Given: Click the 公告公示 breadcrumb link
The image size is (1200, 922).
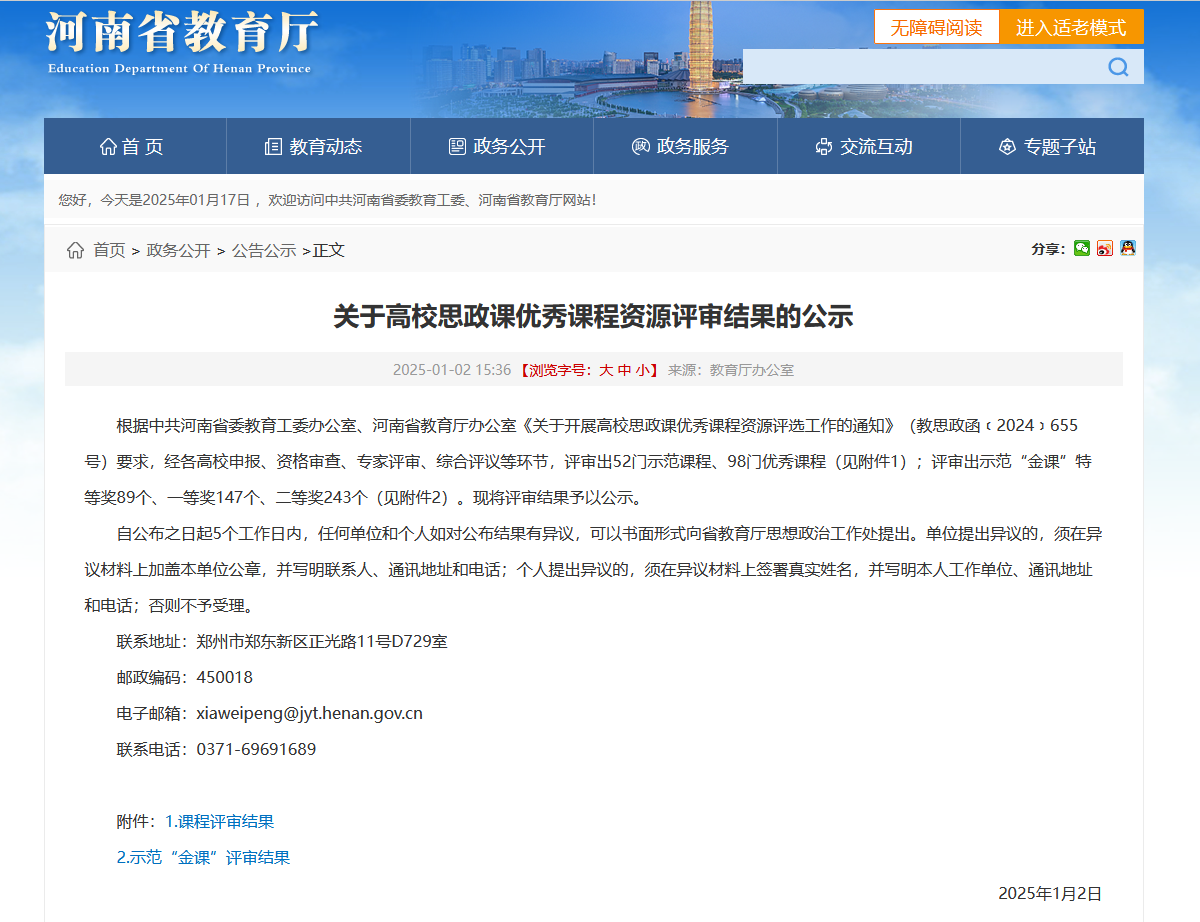Looking at the screenshot, I should coord(264,250).
